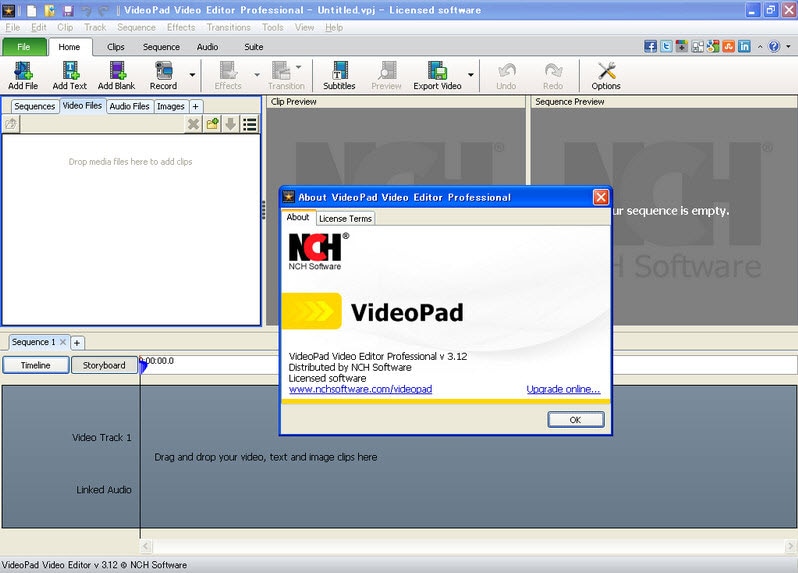The width and height of the screenshot is (798, 573).
Task: Close Sequence 1 tab with its X
Action: pyautogui.click(x=63, y=342)
